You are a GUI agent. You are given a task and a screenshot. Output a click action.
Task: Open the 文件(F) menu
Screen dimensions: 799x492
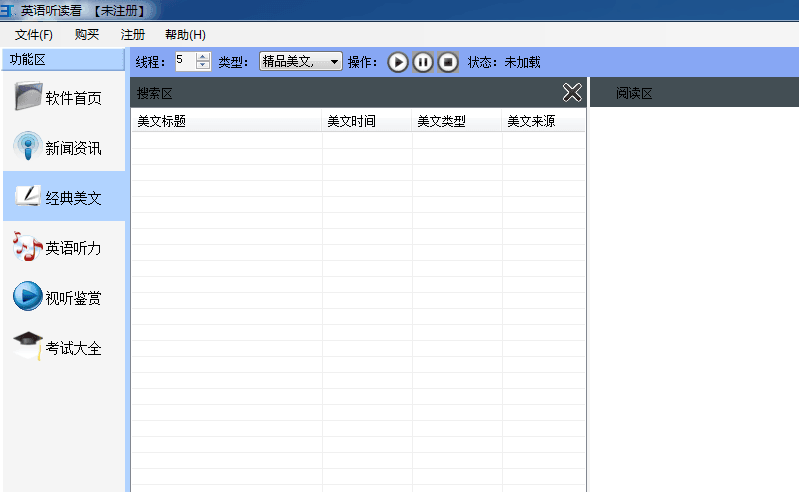point(34,35)
